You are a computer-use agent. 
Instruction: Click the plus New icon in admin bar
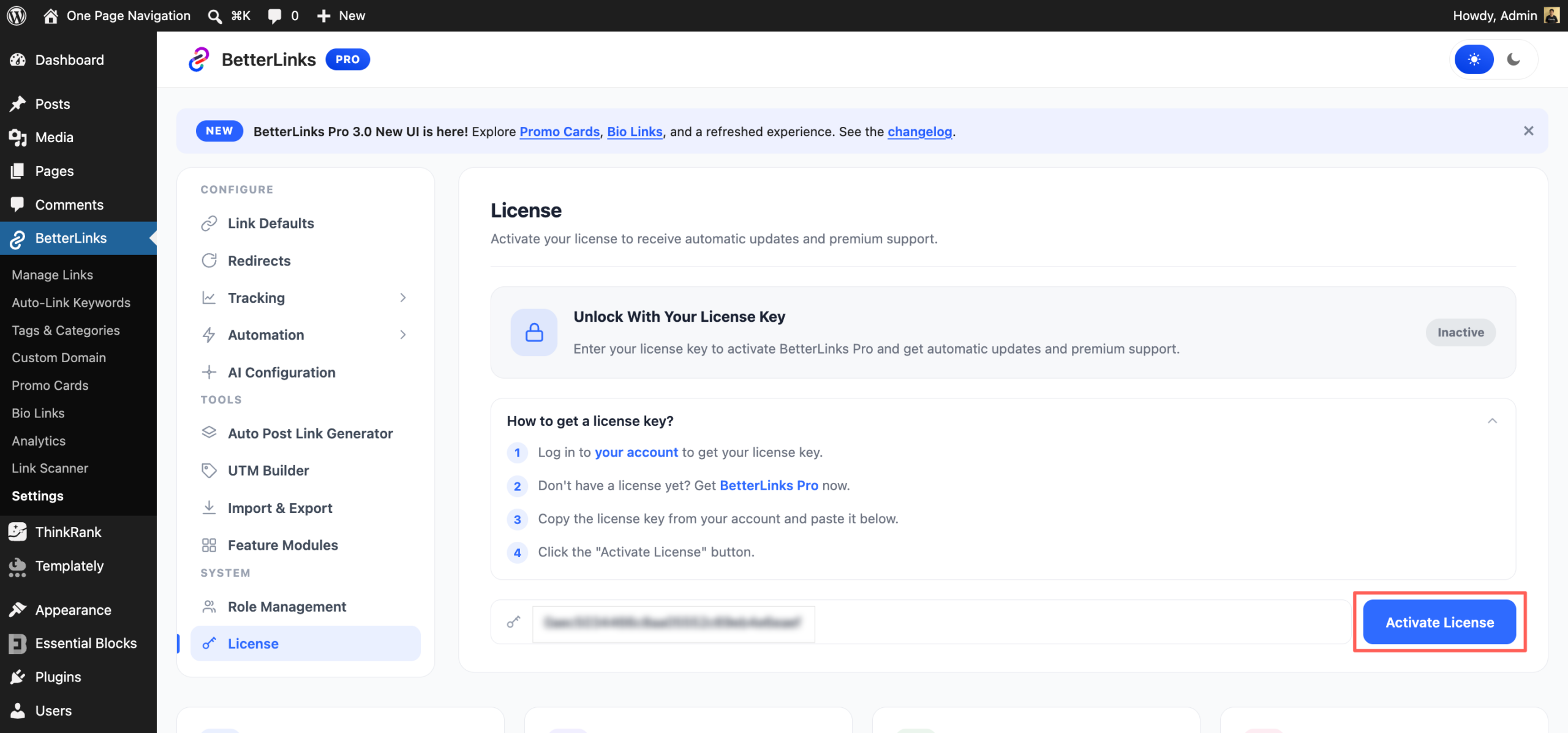point(323,16)
